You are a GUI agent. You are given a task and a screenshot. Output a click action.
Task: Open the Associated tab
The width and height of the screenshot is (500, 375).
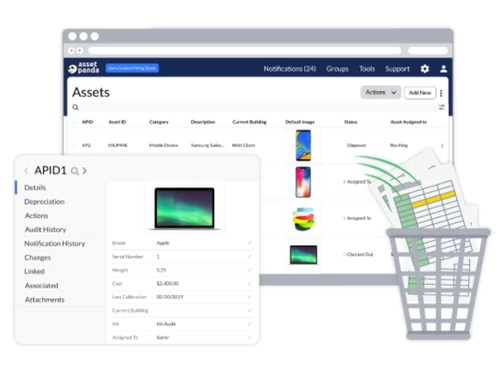pyautogui.click(x=41, y=286)
